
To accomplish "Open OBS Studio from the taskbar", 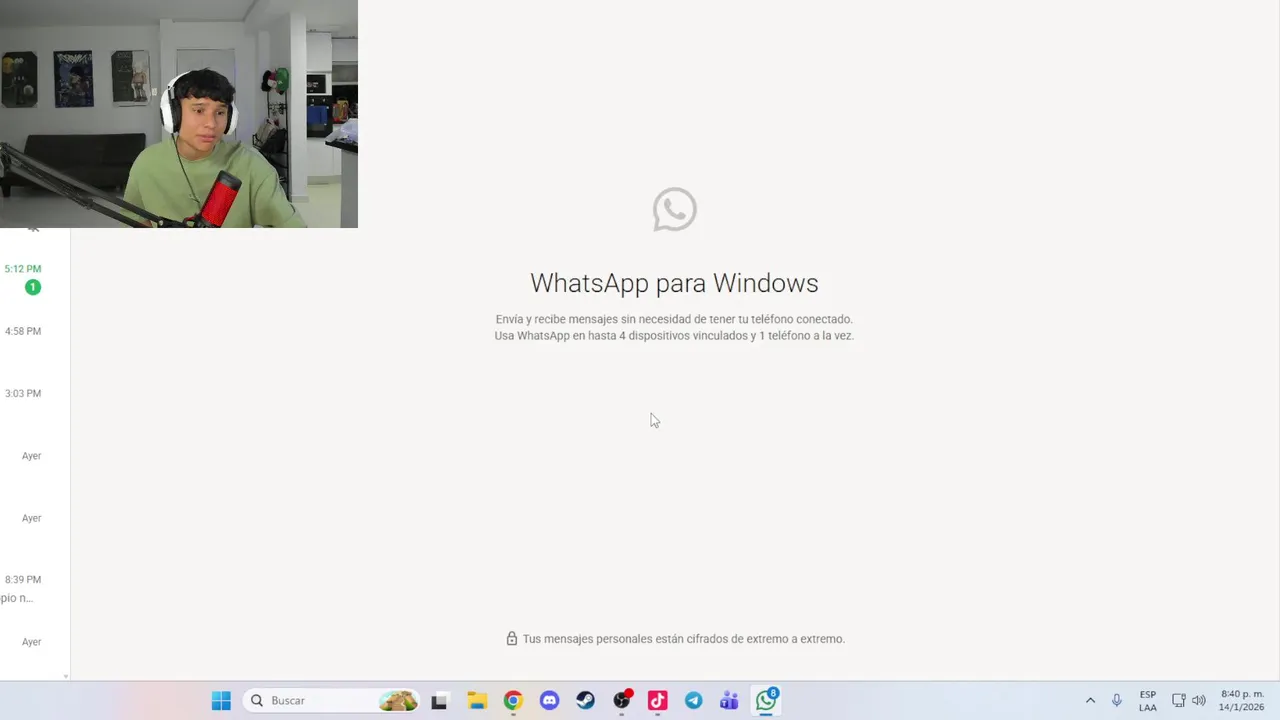I will tap(622, 701).
